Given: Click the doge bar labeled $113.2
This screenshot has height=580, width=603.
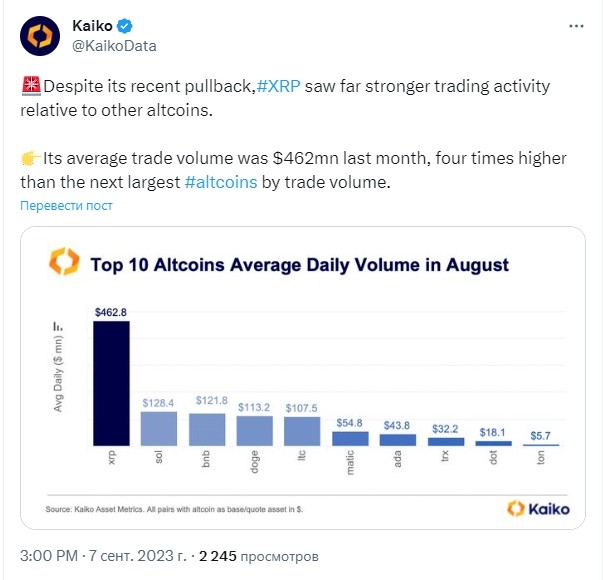Looking at the screenshot, I should point(254,430).
